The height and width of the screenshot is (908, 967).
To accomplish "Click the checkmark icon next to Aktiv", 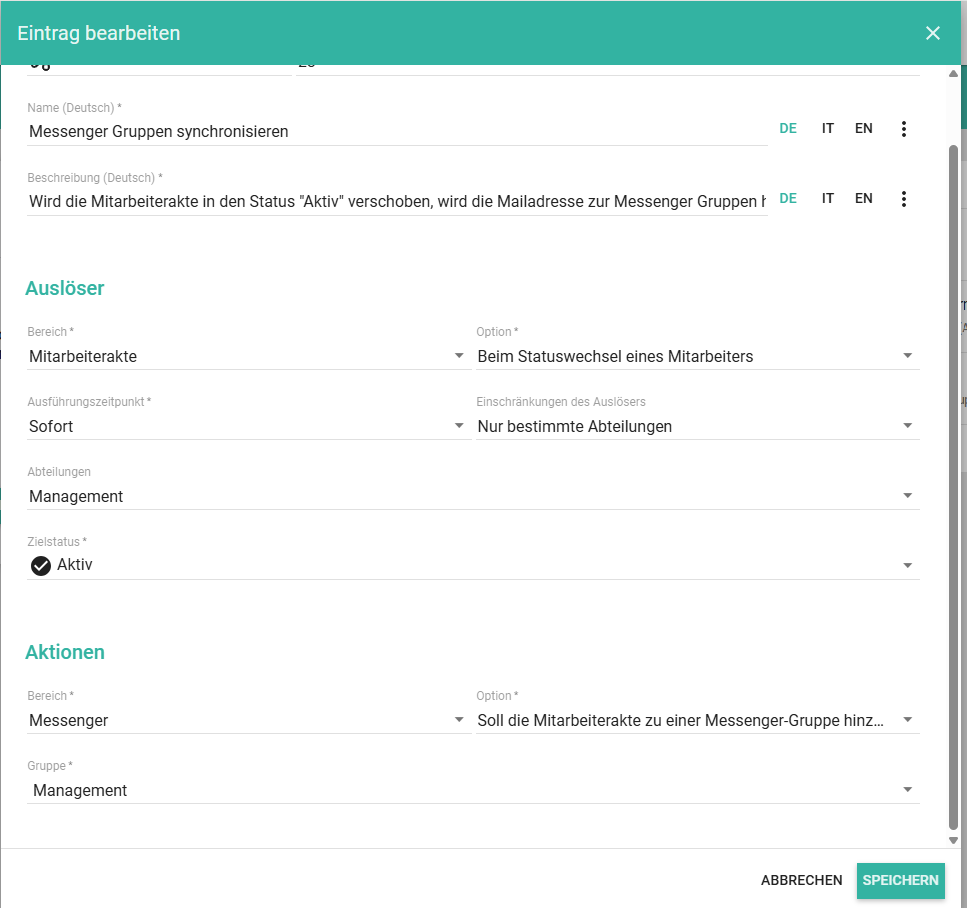I will pos(41,566).
